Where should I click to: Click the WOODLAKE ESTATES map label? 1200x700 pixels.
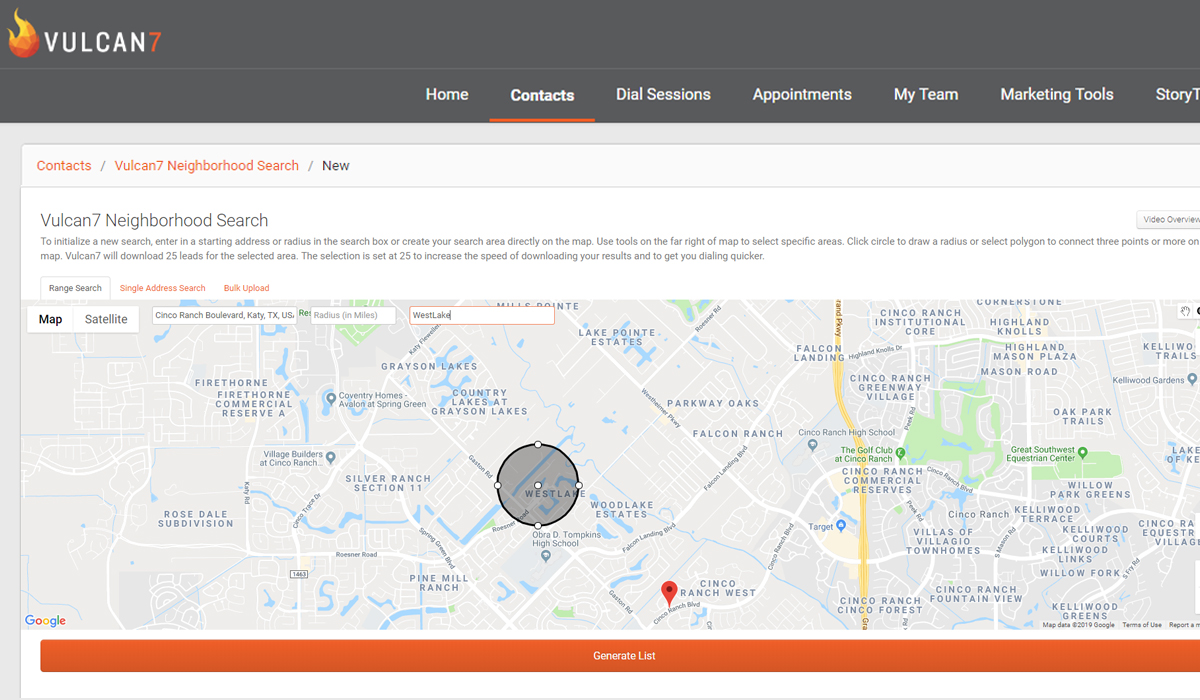point(620,510)
